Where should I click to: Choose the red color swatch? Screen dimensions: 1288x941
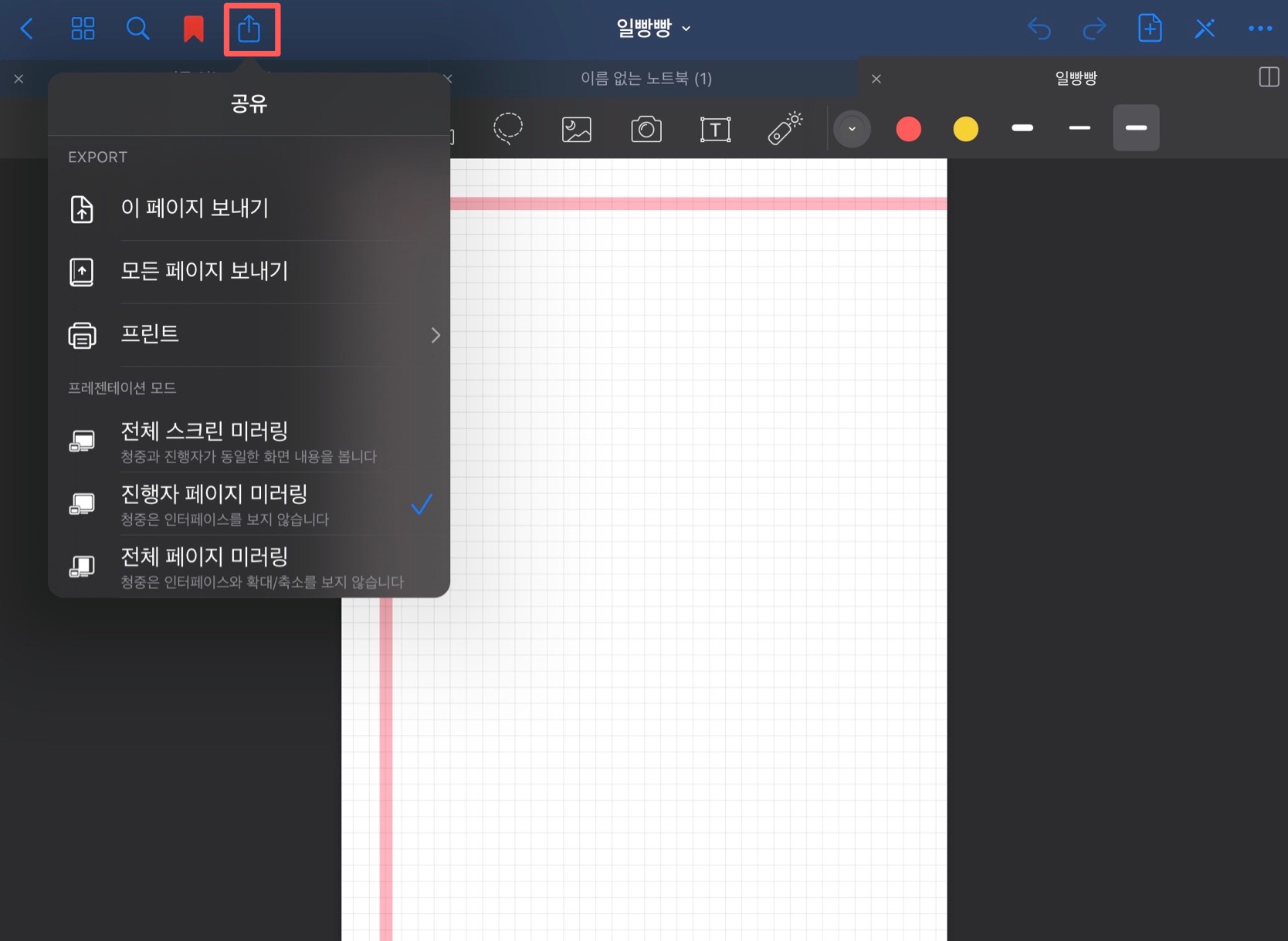(909, 129)
